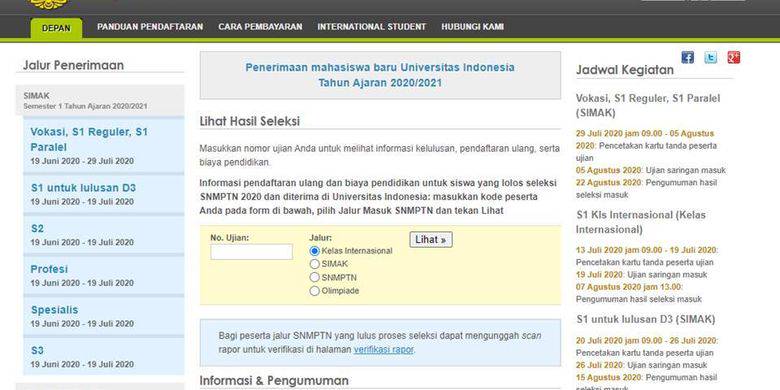Follow the verifikasi rapor link
The width and height of the screenshot is (780, 390).
click(384, 350)
